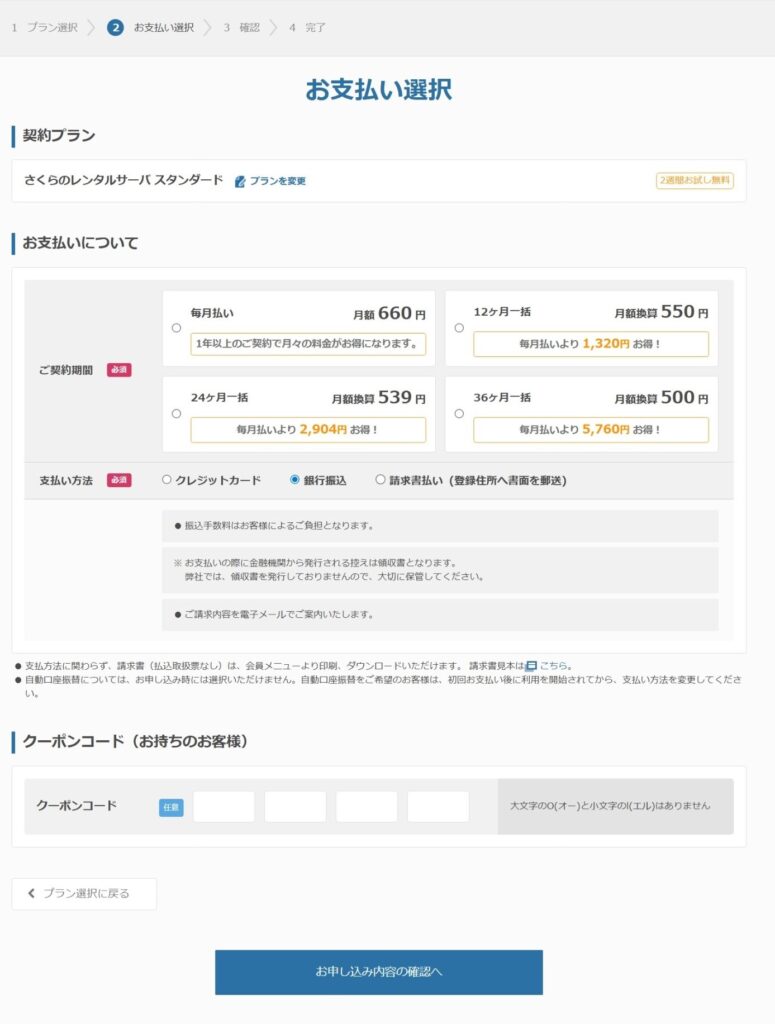Click the first coupon code input box
The image size is (775, 1024).
(x=223, y=806)
